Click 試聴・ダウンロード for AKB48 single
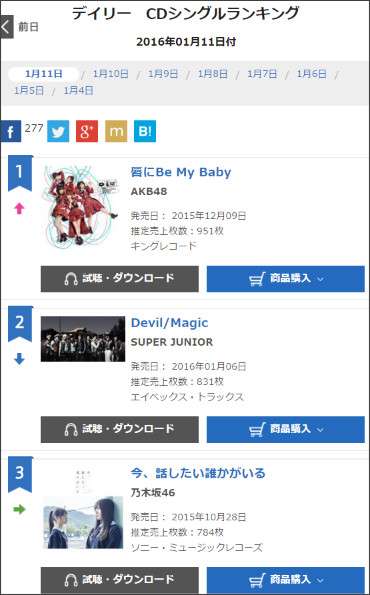The width and height of the screenshot is (370, 595). 120,279
